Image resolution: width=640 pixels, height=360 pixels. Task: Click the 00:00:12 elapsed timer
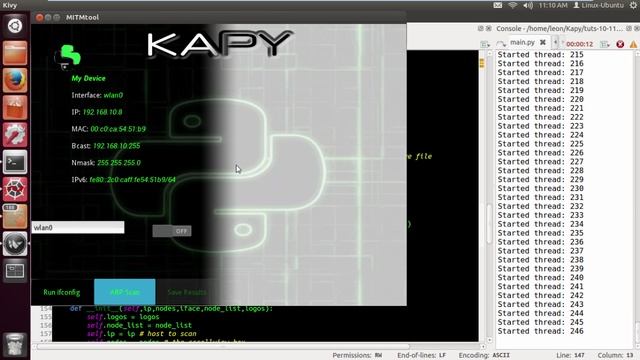click(x=579, y=44)
